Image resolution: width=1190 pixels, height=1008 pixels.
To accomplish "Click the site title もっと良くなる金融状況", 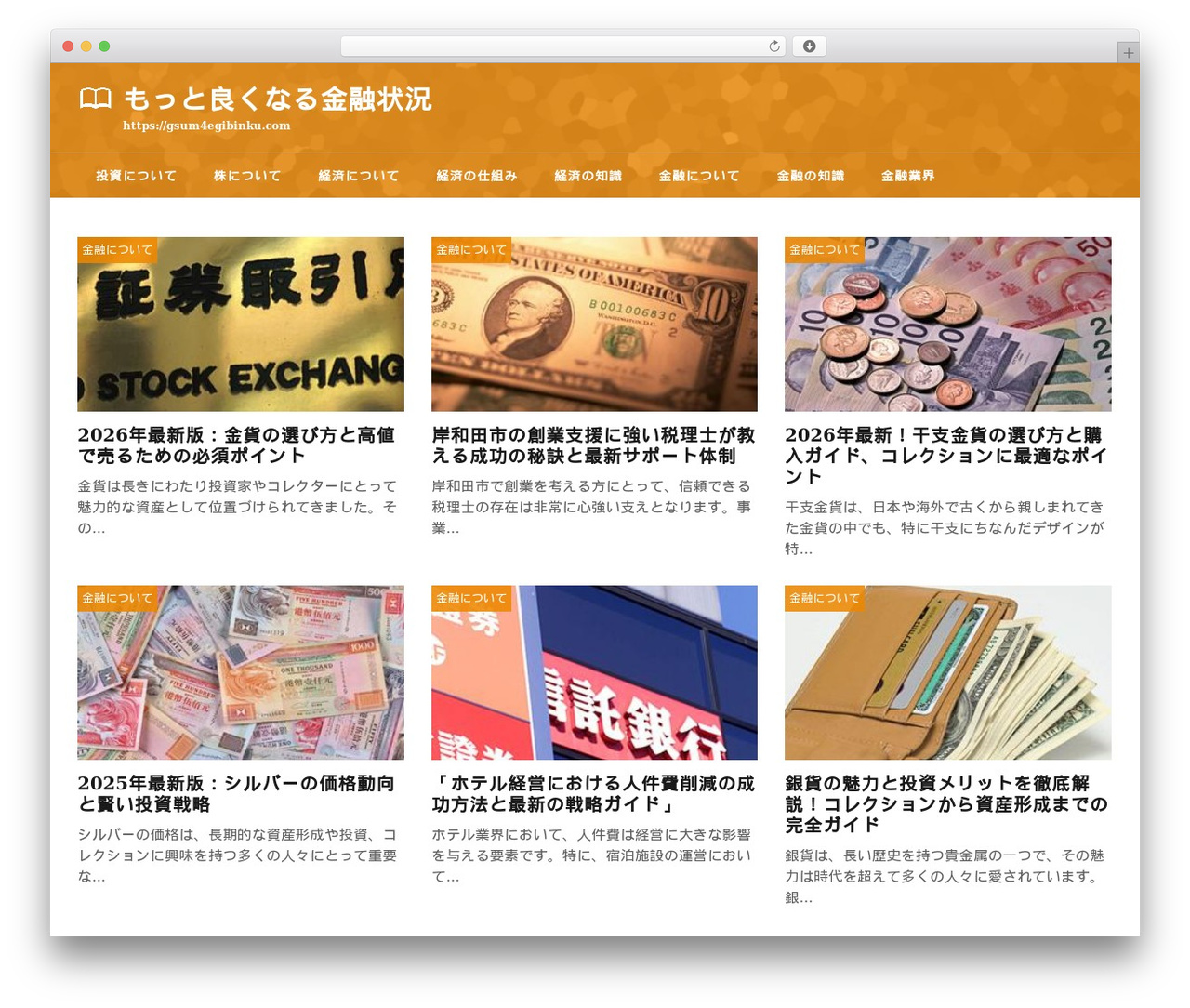I will pyautogui.click(x=277, y=99).
